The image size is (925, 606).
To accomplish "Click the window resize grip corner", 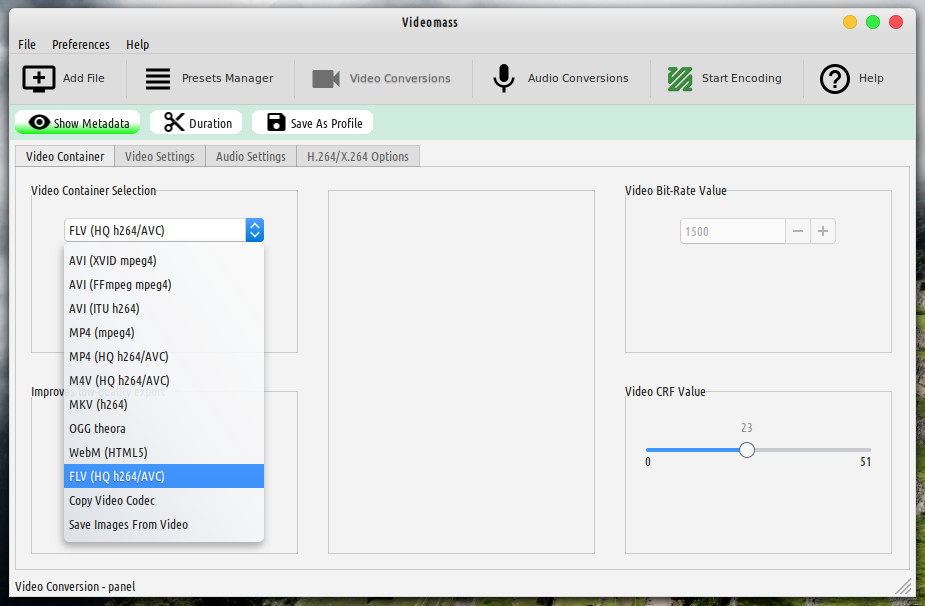I will [903, 586].
